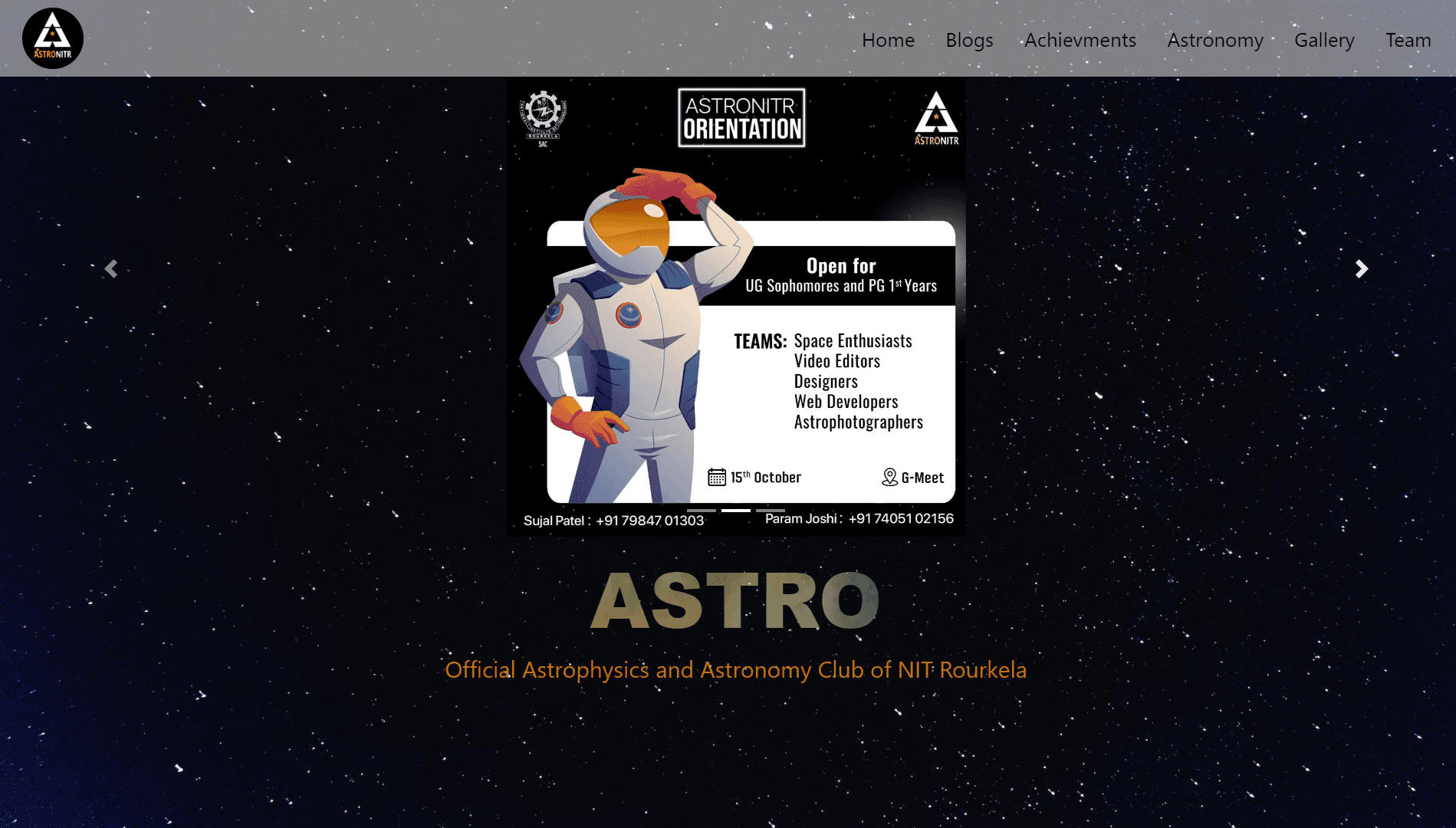Open the Home page
The image size is (1456, 828).
tap(888, 40)
